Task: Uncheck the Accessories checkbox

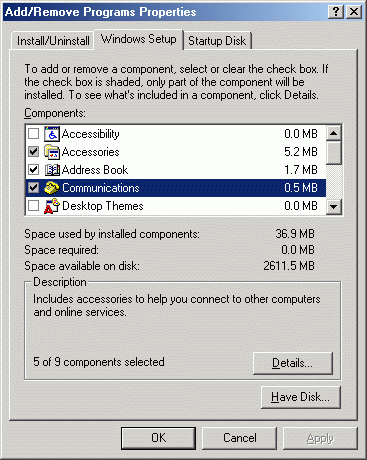Action: [x=33, y=152]
